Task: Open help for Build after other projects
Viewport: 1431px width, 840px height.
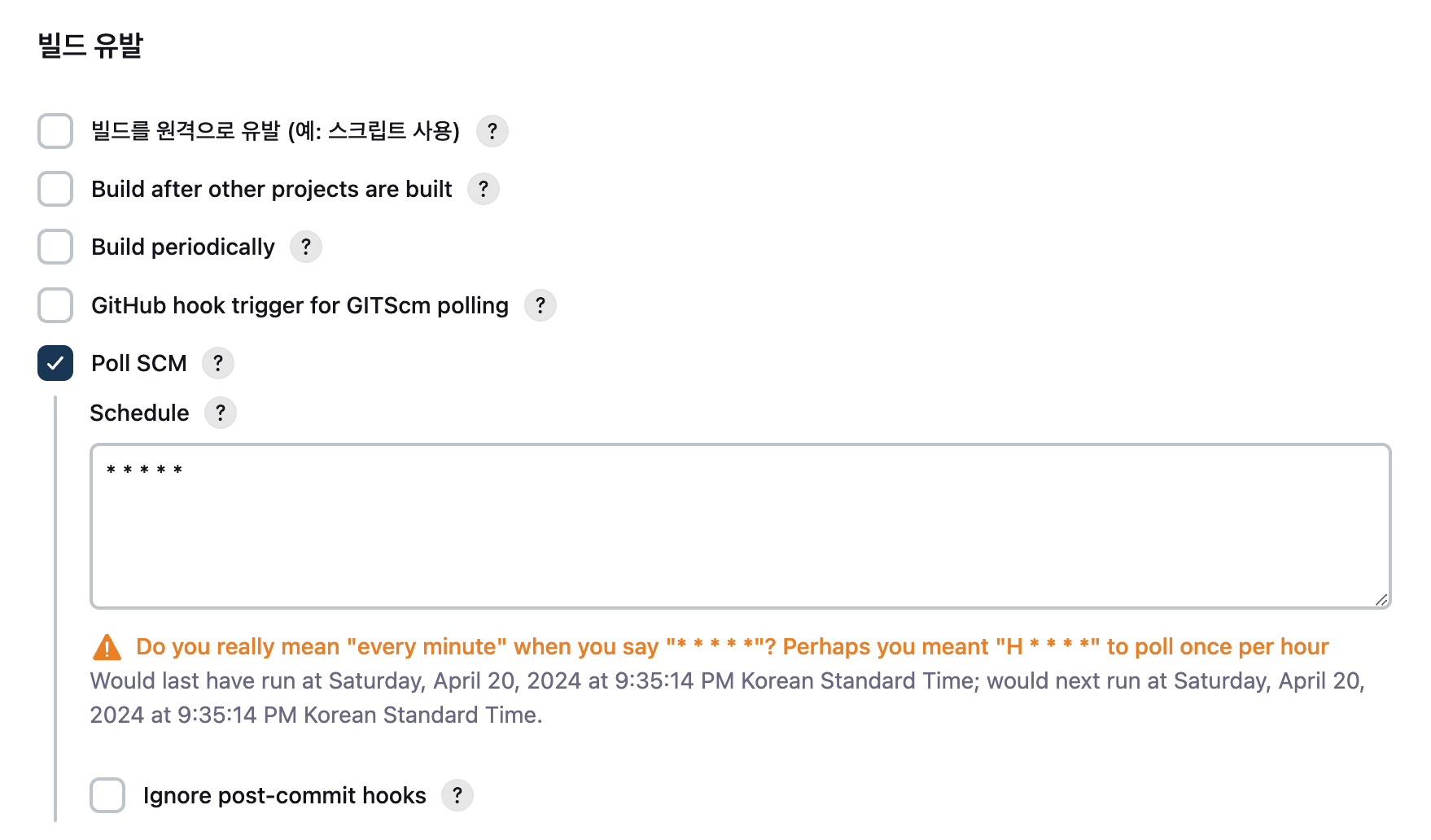Action: click(x=483, y=189)
